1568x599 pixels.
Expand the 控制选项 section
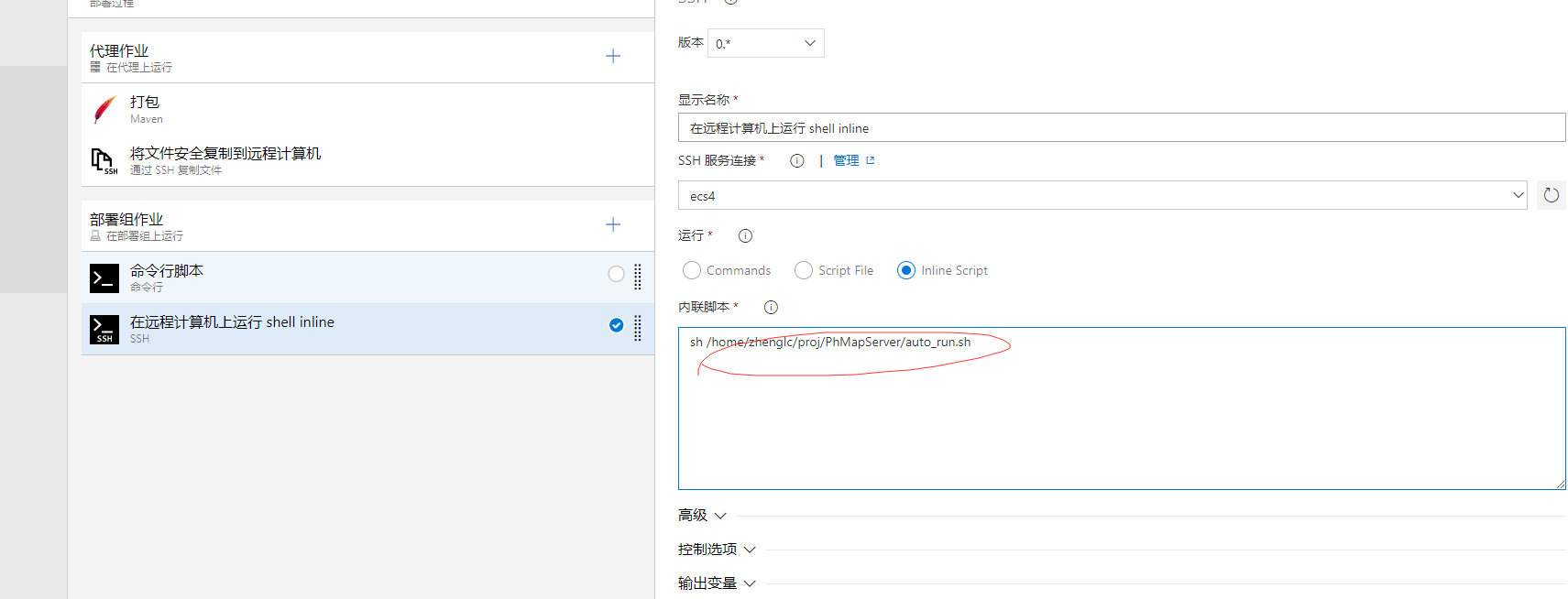[x=717, y=550]
